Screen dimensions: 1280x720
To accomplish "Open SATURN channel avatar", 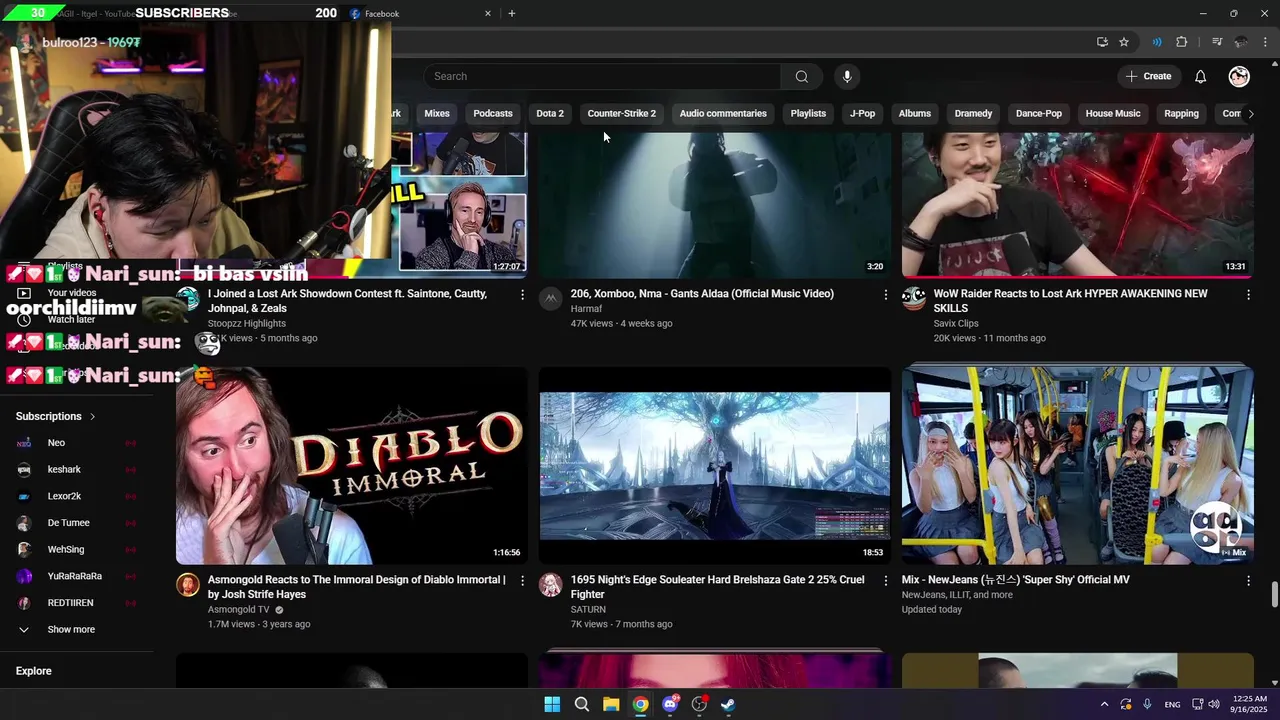I will click(x=551, y=585).
